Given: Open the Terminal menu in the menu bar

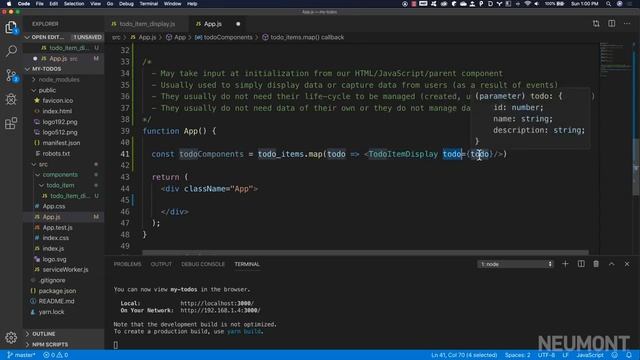Looking at the screenshot, I should 149,4.
